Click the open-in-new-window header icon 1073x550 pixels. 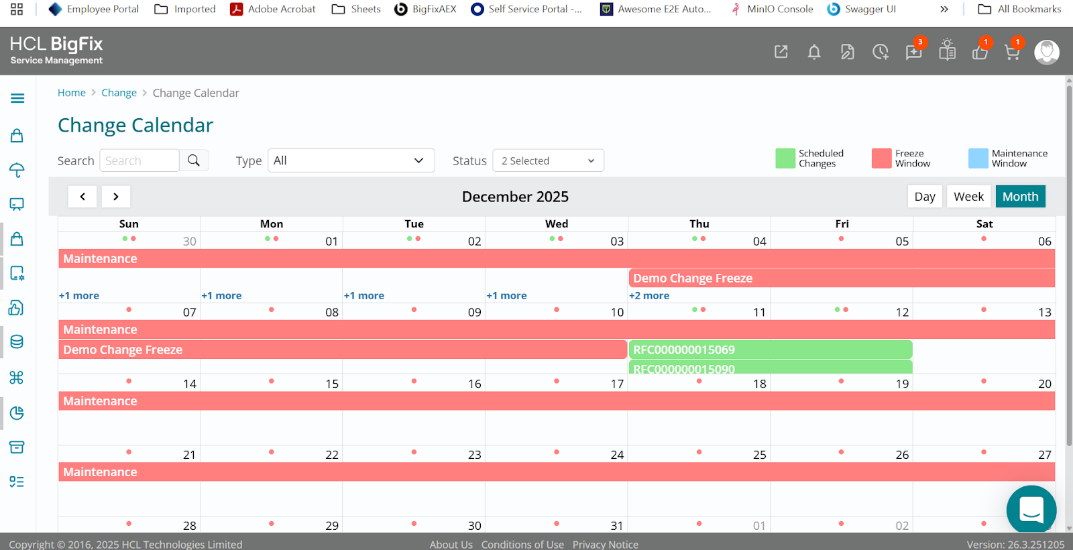point(781,52)
